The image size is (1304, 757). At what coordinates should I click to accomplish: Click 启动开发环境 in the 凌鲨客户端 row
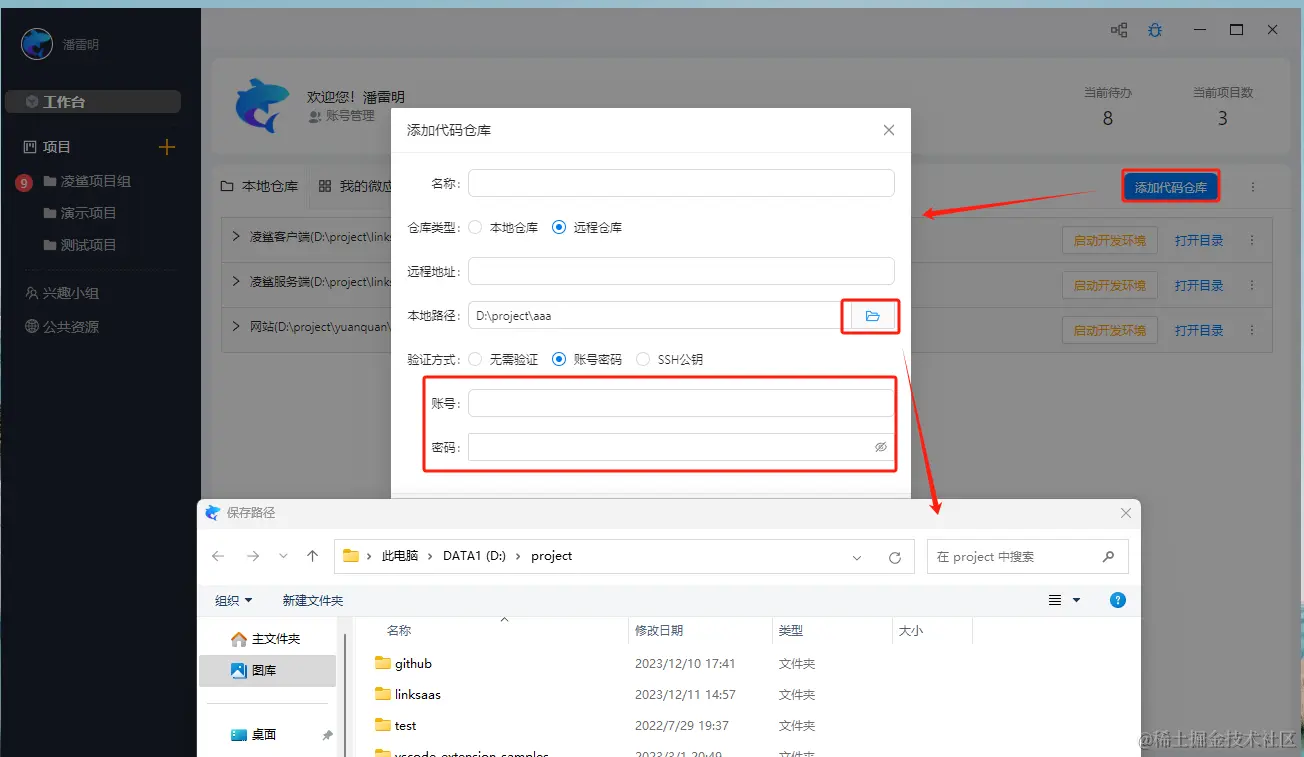pyautogui.click(x=1110, y=240)
